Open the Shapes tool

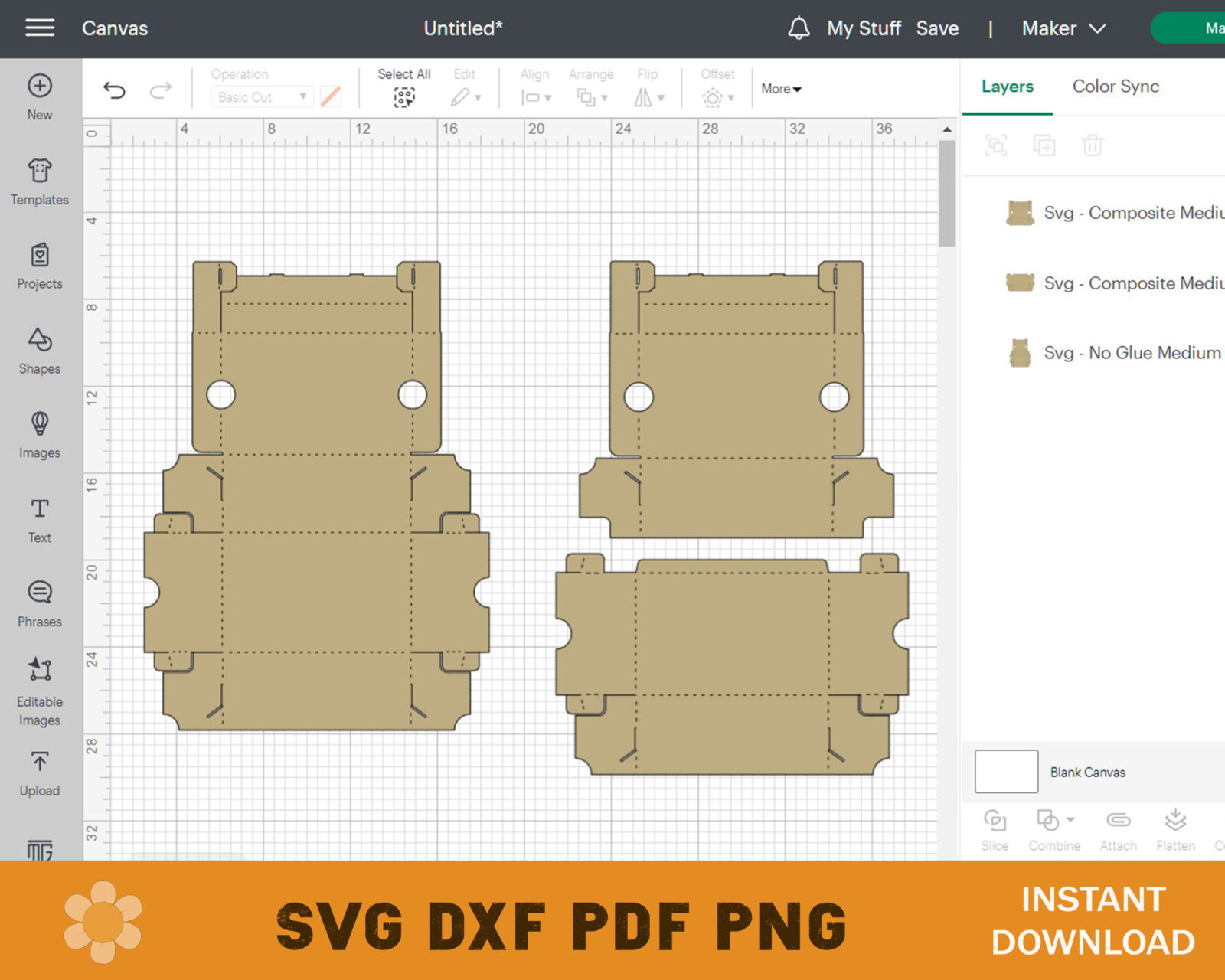[40, 351]
